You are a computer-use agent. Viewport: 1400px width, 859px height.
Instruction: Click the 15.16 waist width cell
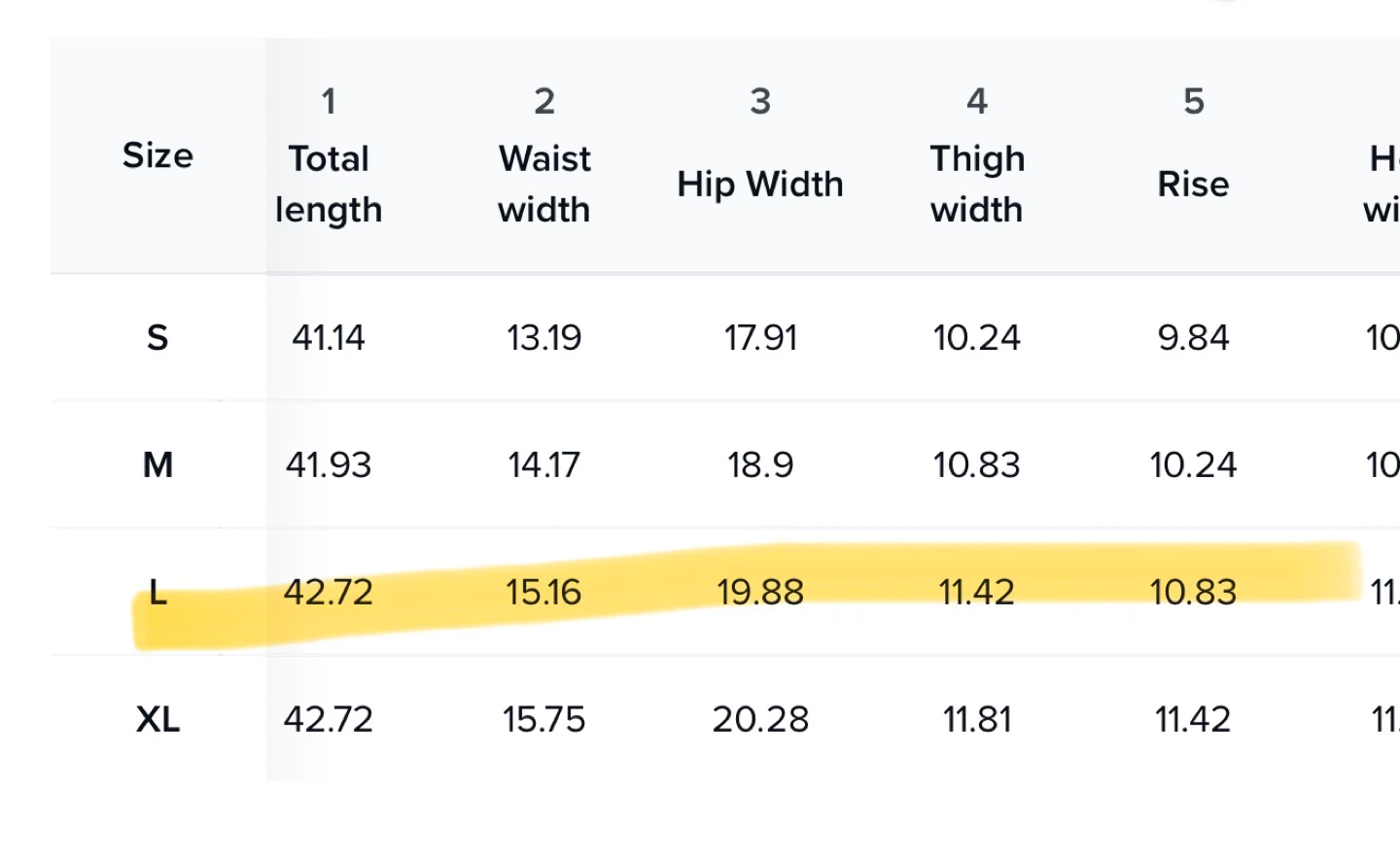(x=544, y=592)
